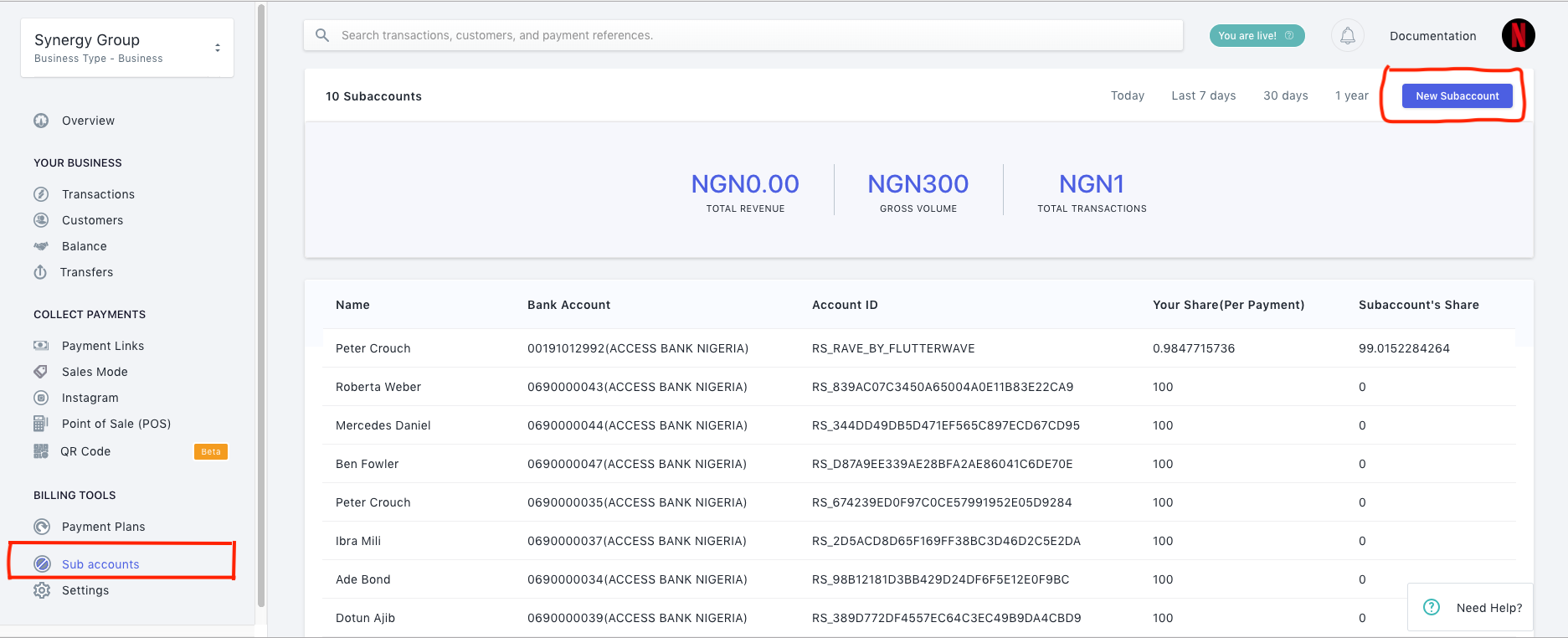1568x638 pixels.
Task: Click the search magnifier icon
Action: pos(322,35)
